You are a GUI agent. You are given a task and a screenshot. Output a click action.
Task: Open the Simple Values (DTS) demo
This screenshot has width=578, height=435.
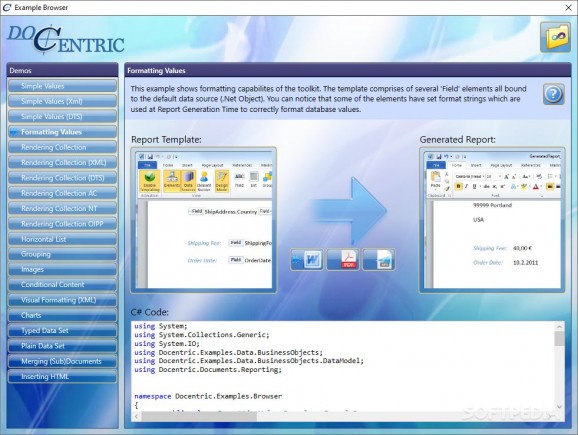(x=62, y=116)
